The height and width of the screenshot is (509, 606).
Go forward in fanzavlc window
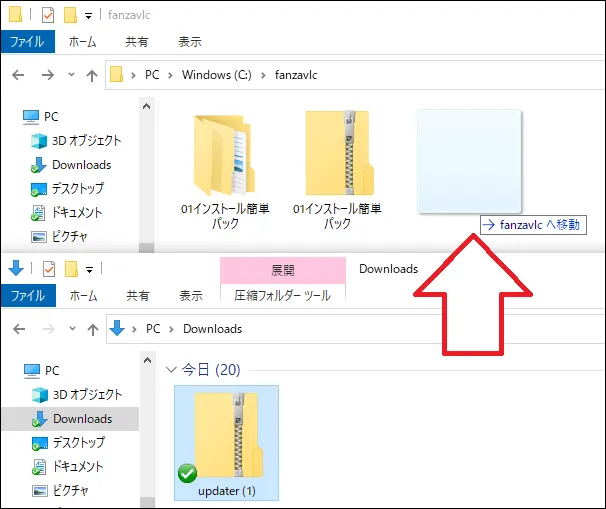[48, 75]
